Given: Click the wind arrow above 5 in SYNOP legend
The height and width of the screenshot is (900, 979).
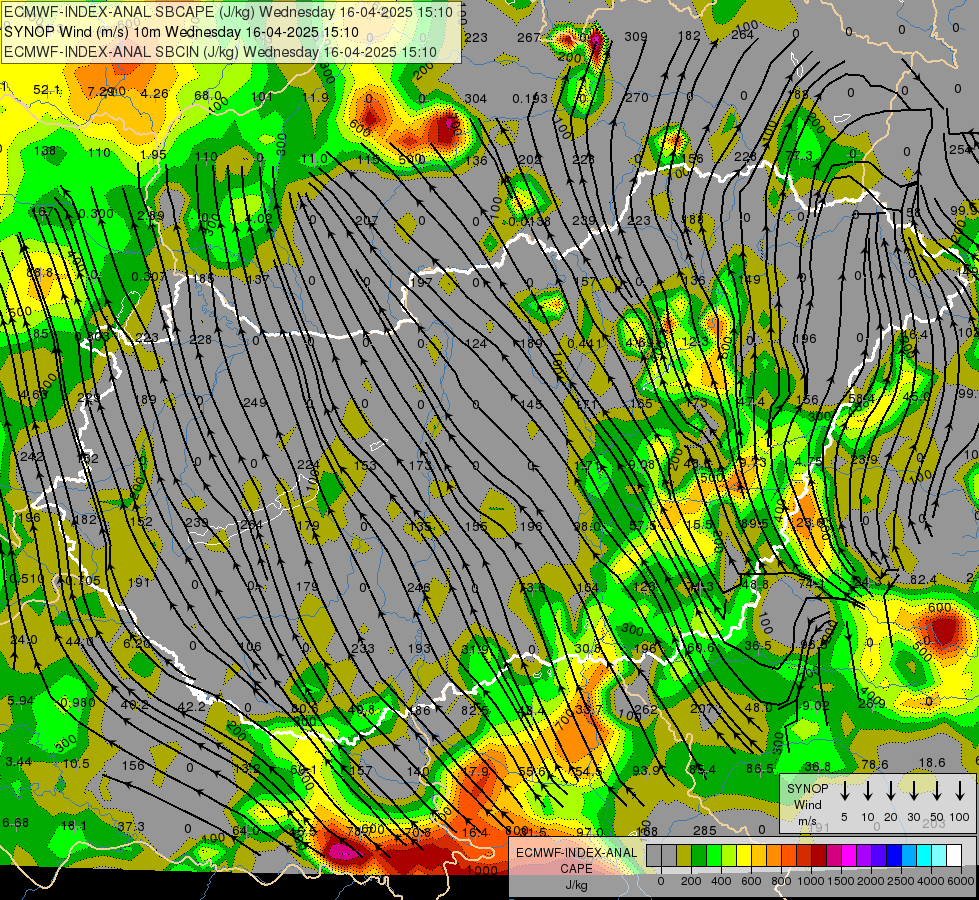Looking at the screenshot, I should 844,791.
